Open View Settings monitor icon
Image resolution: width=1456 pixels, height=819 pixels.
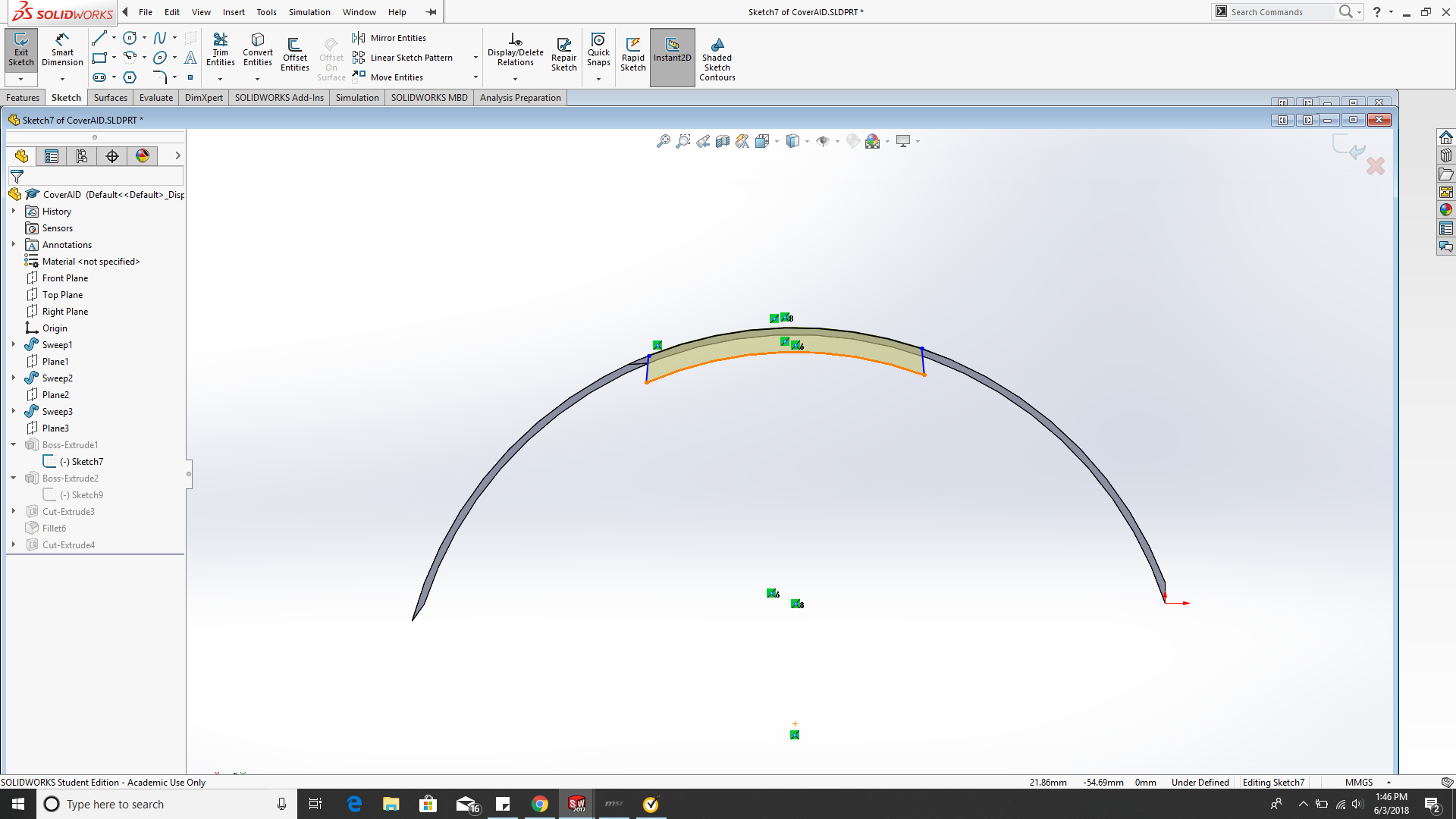pyautogui.click(x=903, y=141)
